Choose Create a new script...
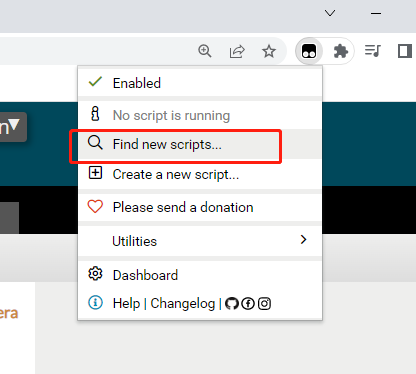This screenshot has height=374, width=416. [200, 174]
